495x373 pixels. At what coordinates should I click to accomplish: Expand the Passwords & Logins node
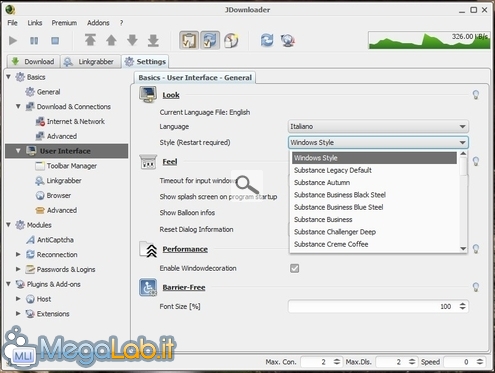18,269
